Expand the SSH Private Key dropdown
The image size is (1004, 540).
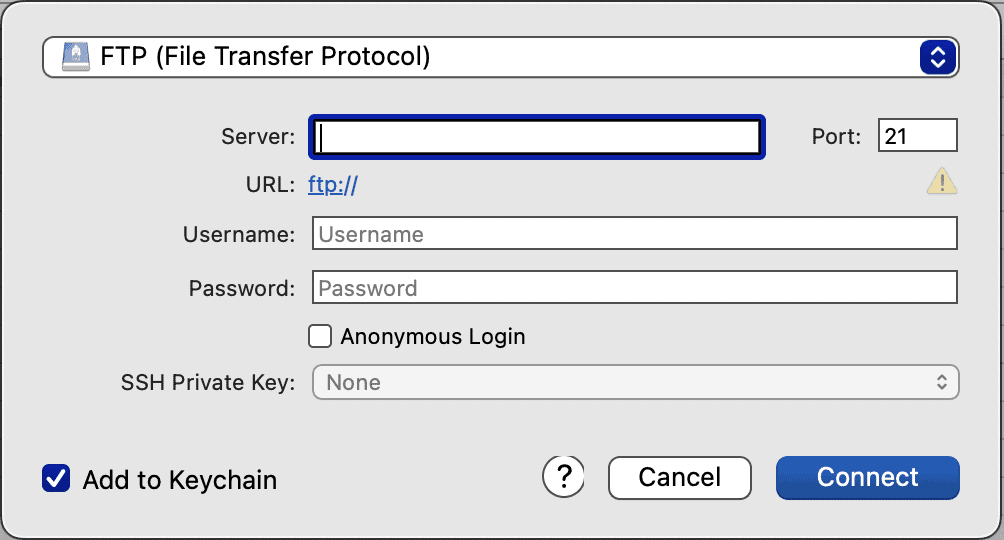tap(635, 382)
